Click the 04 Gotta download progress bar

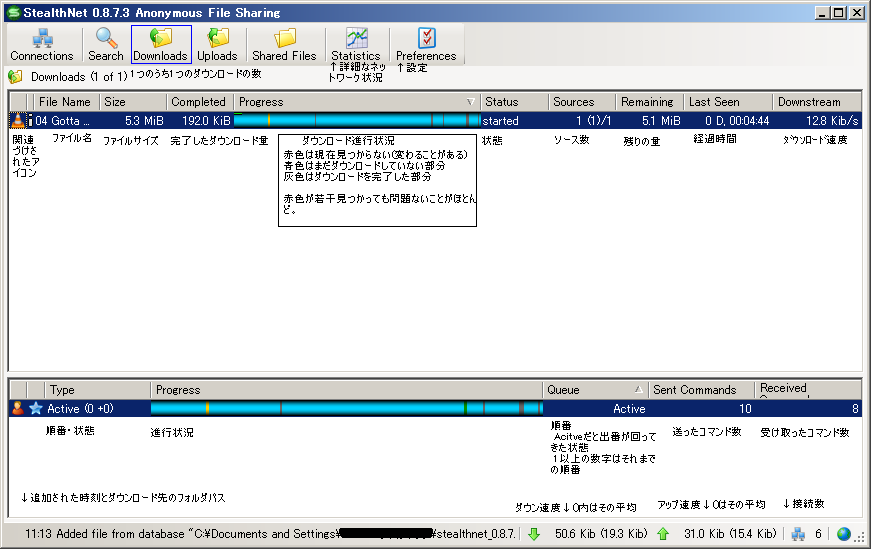click(x=357, y=121)
